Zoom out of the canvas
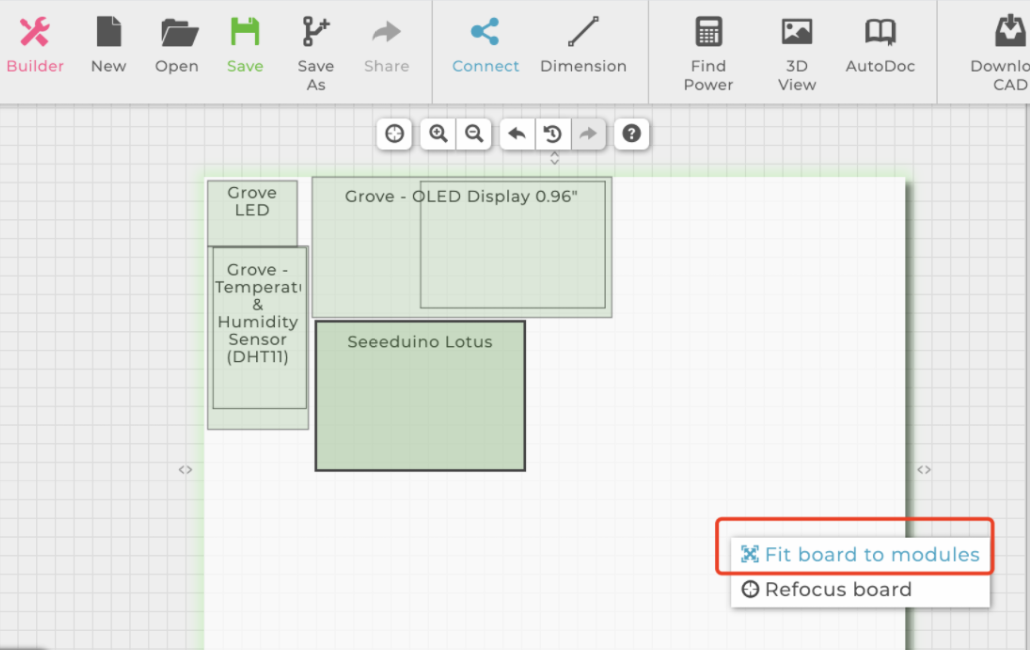Viewport: 1032px width, 650px height. click(x=474, y=134)
